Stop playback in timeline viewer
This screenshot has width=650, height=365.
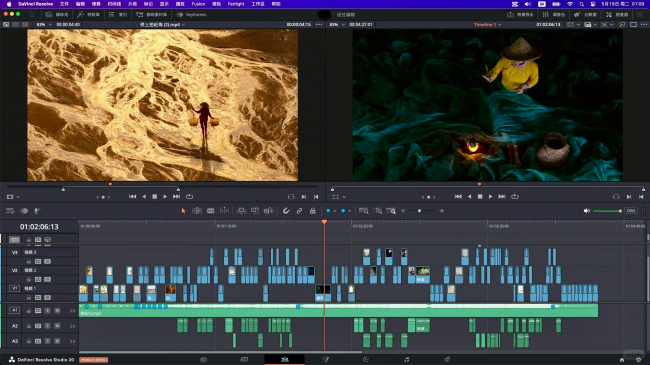(x=480, y=197)
